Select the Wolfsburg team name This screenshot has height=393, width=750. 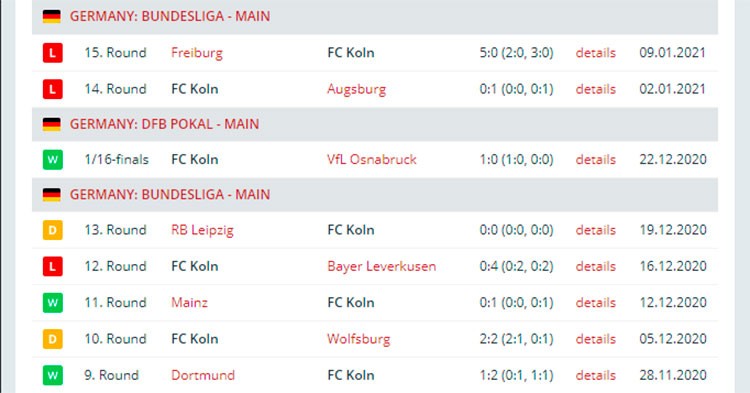pyautogui.click(x=358, y=339)
